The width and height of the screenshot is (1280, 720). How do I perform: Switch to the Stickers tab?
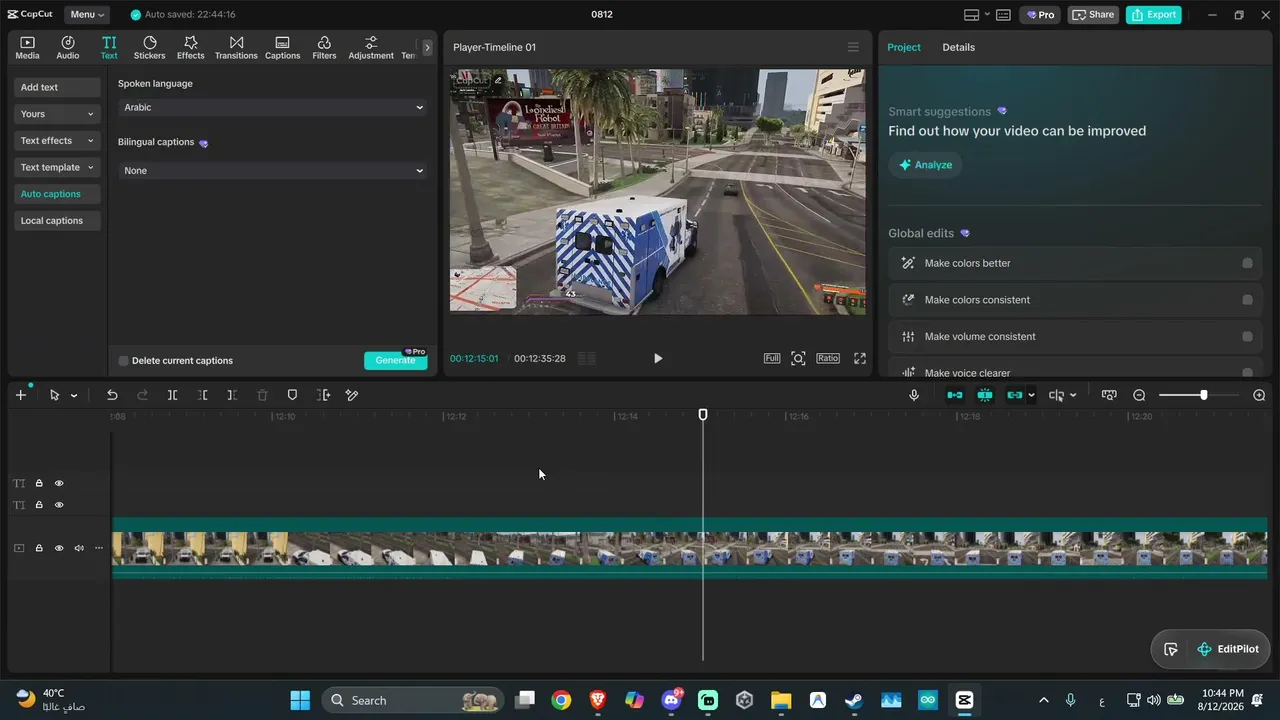point(150,47)
